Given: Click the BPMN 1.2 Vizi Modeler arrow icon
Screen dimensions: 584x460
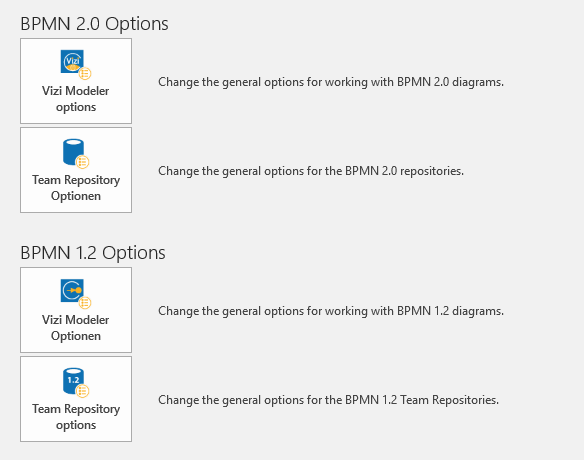Looking at the screenshot, I should (x=72, y=291).
